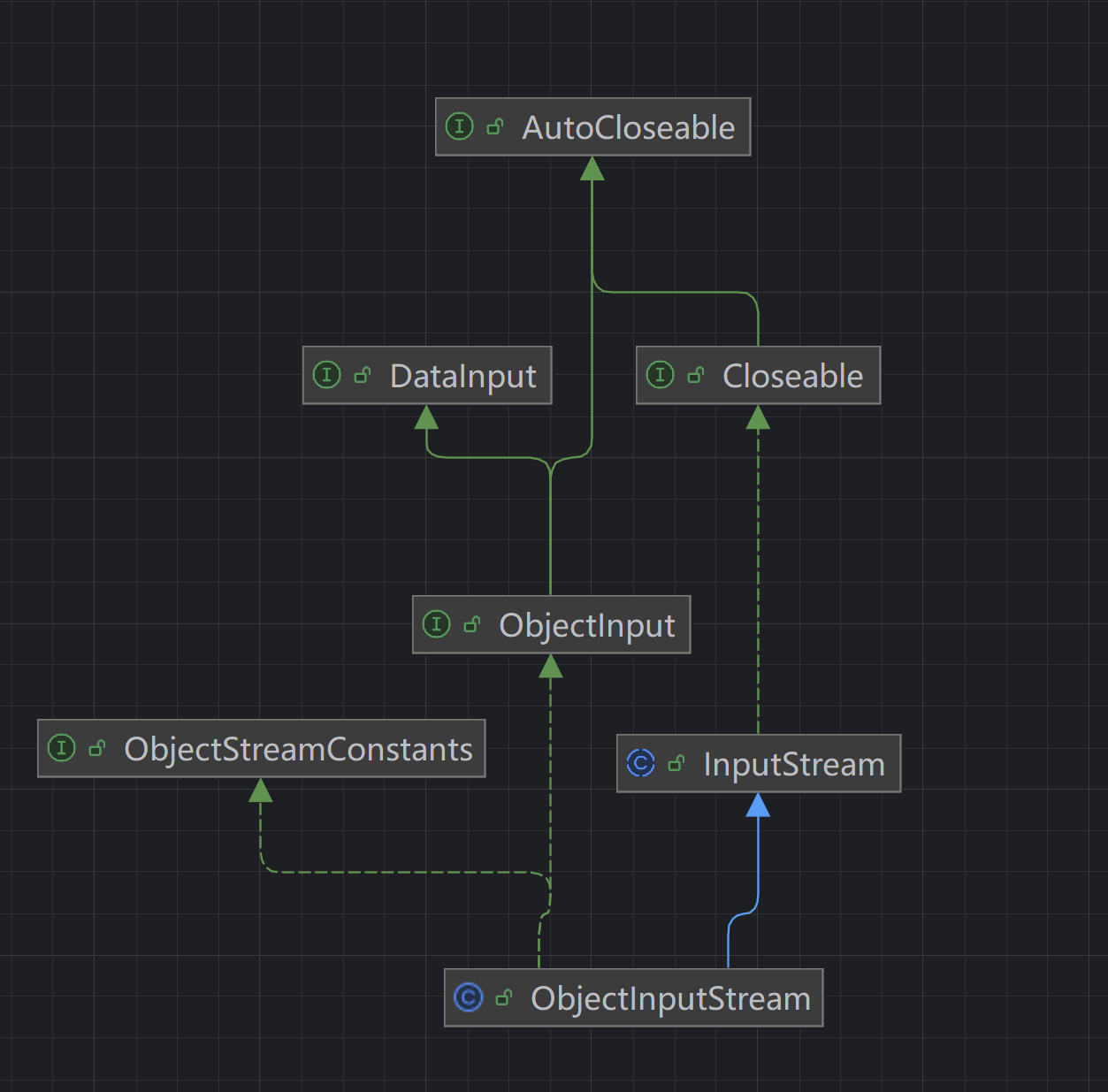This screenshot has width=1108, height=1092.
Task: Click the dashed arrowhead below ObjectStreamConstants
Action: [x=260, y=790]
